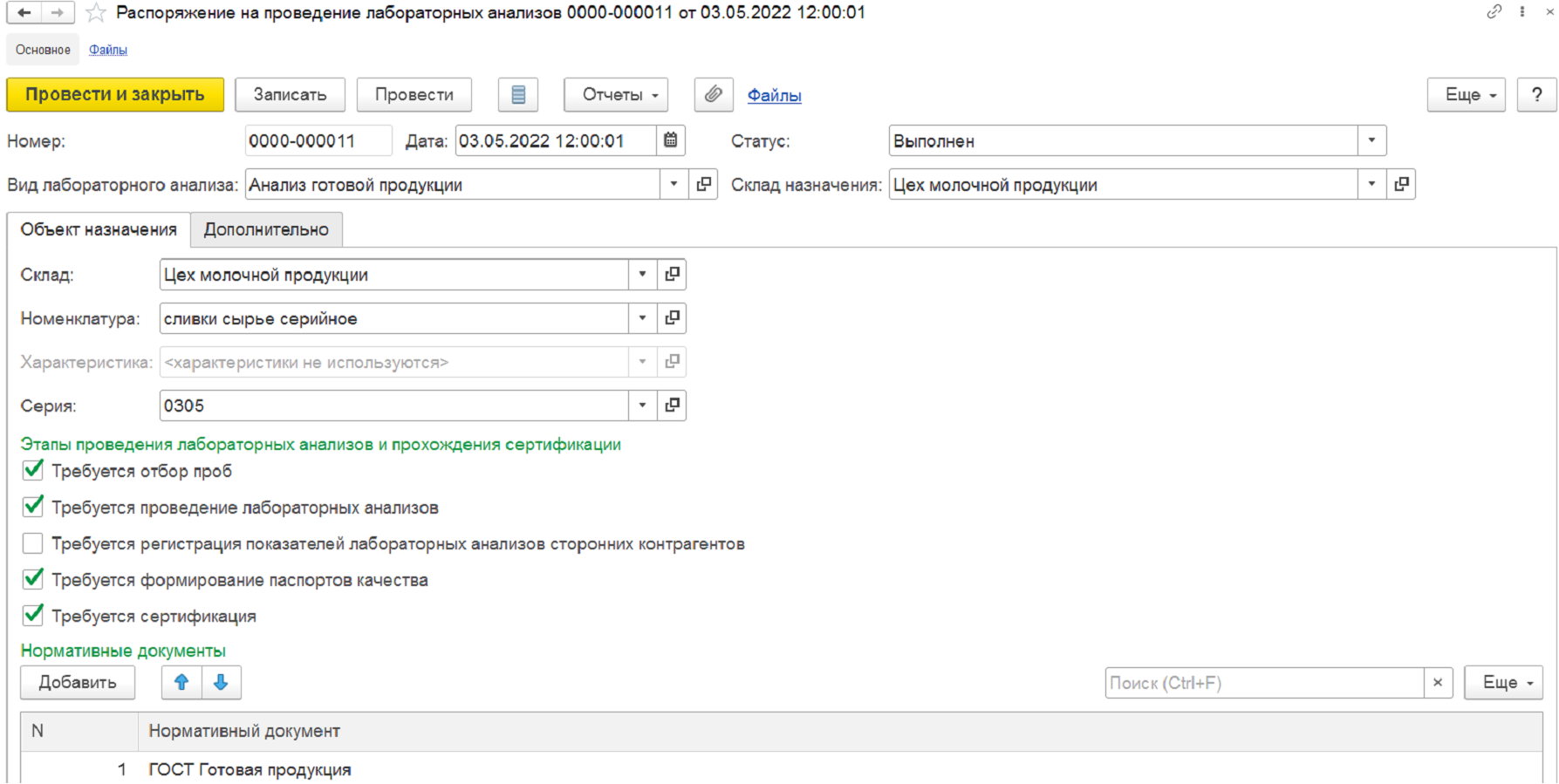
Task: Toggle Требуется формирование паспортов качества checkbox
Action: click(33, 579)
